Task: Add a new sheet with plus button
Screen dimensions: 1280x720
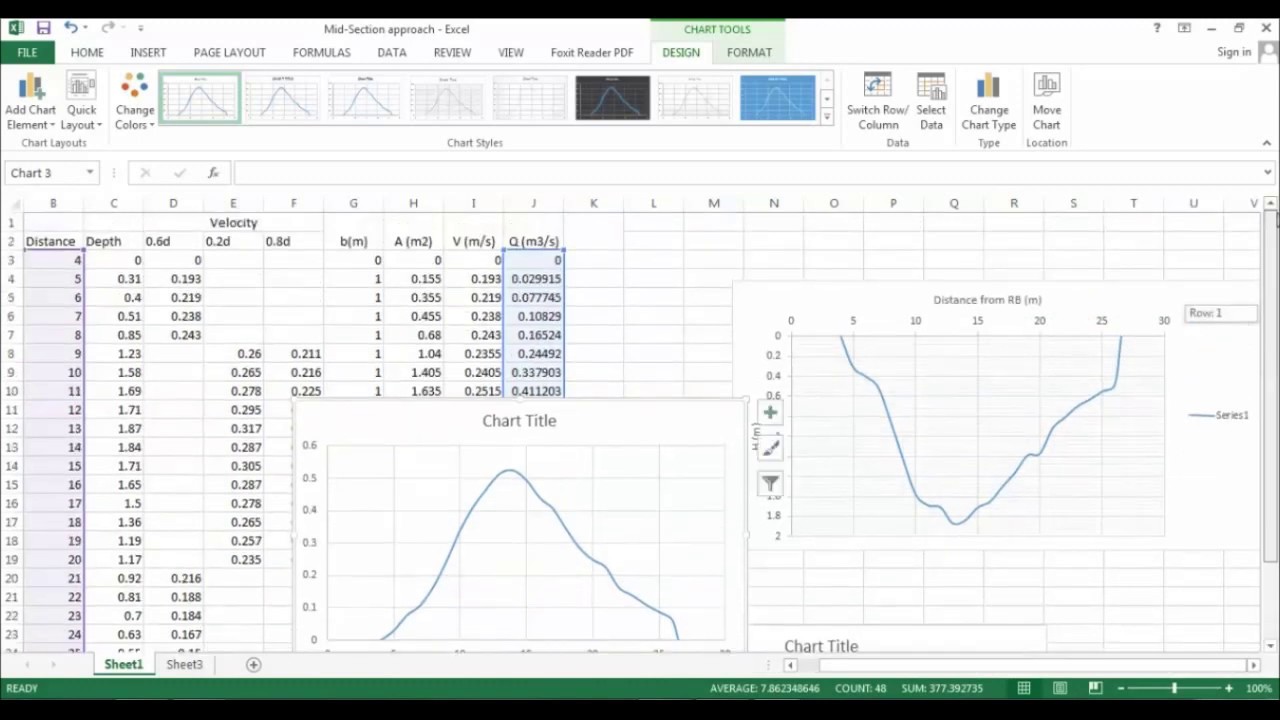Action: (x=253, y=665)
